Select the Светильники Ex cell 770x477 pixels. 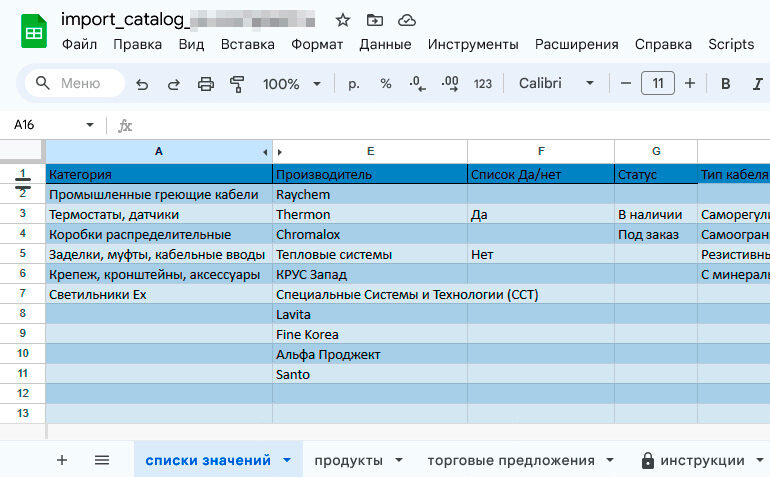159,295
